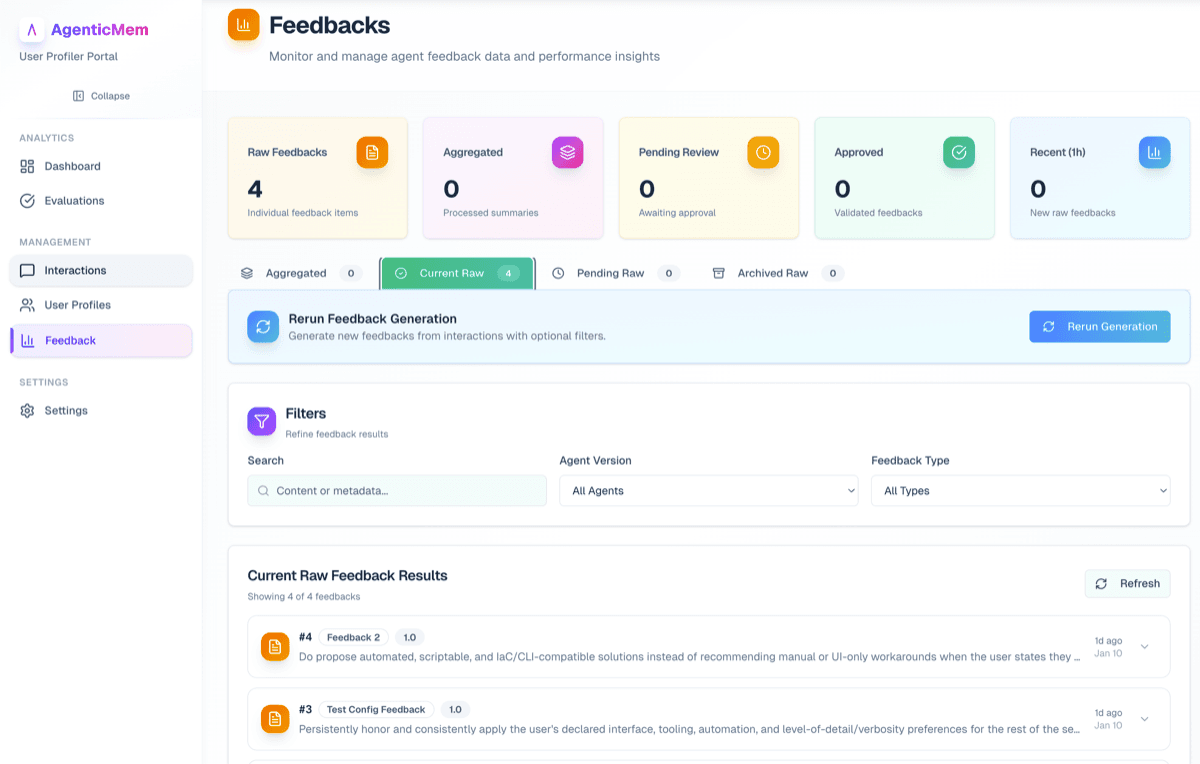Expand feedback #4 details chevron
This screenshot has width=1200, height=764.
click(x=1145, y=646)
